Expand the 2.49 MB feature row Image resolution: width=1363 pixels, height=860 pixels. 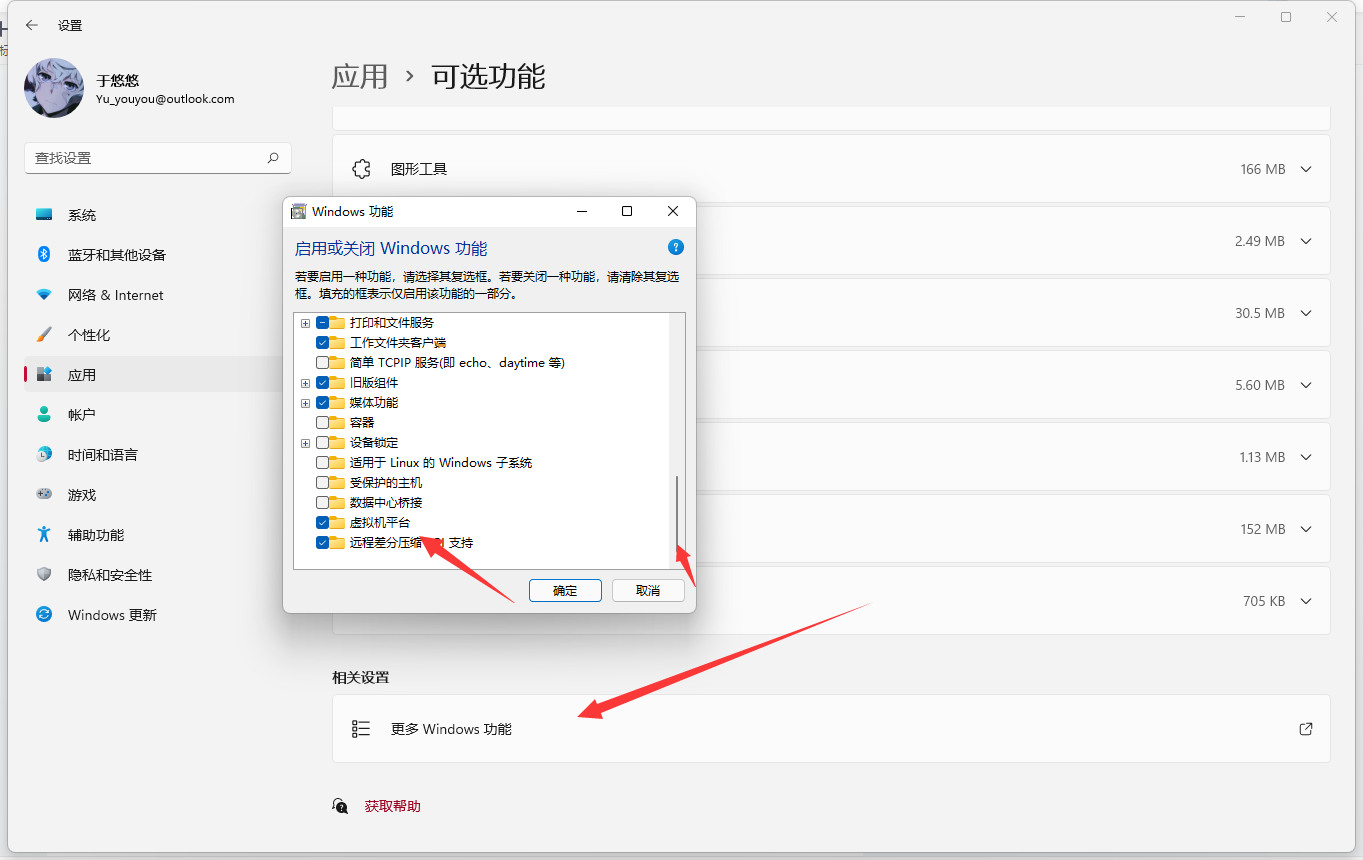coord(1305,241)
